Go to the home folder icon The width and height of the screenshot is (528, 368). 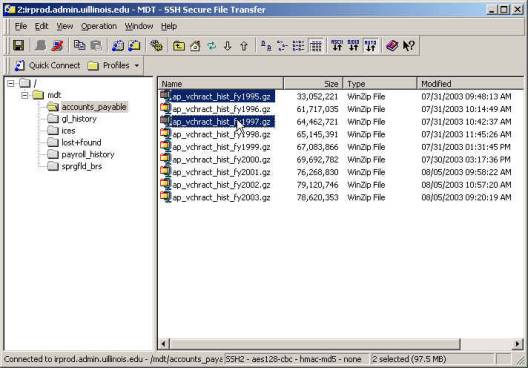tap(195, 45)
